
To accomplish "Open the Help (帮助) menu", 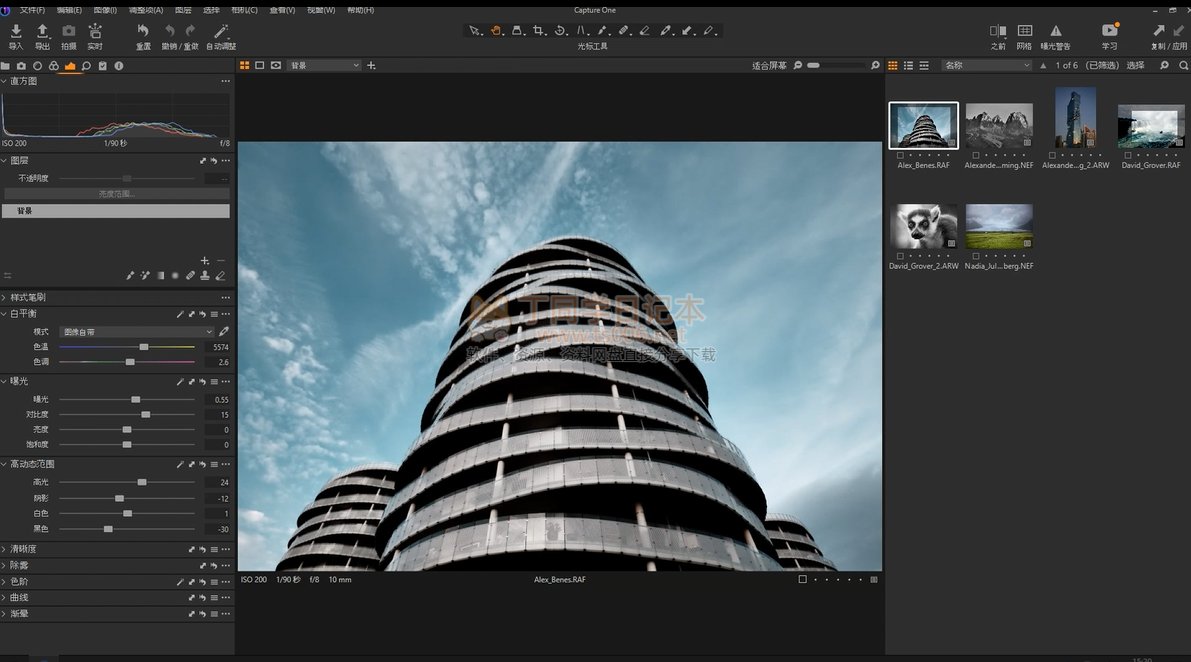I will point(360,10).
